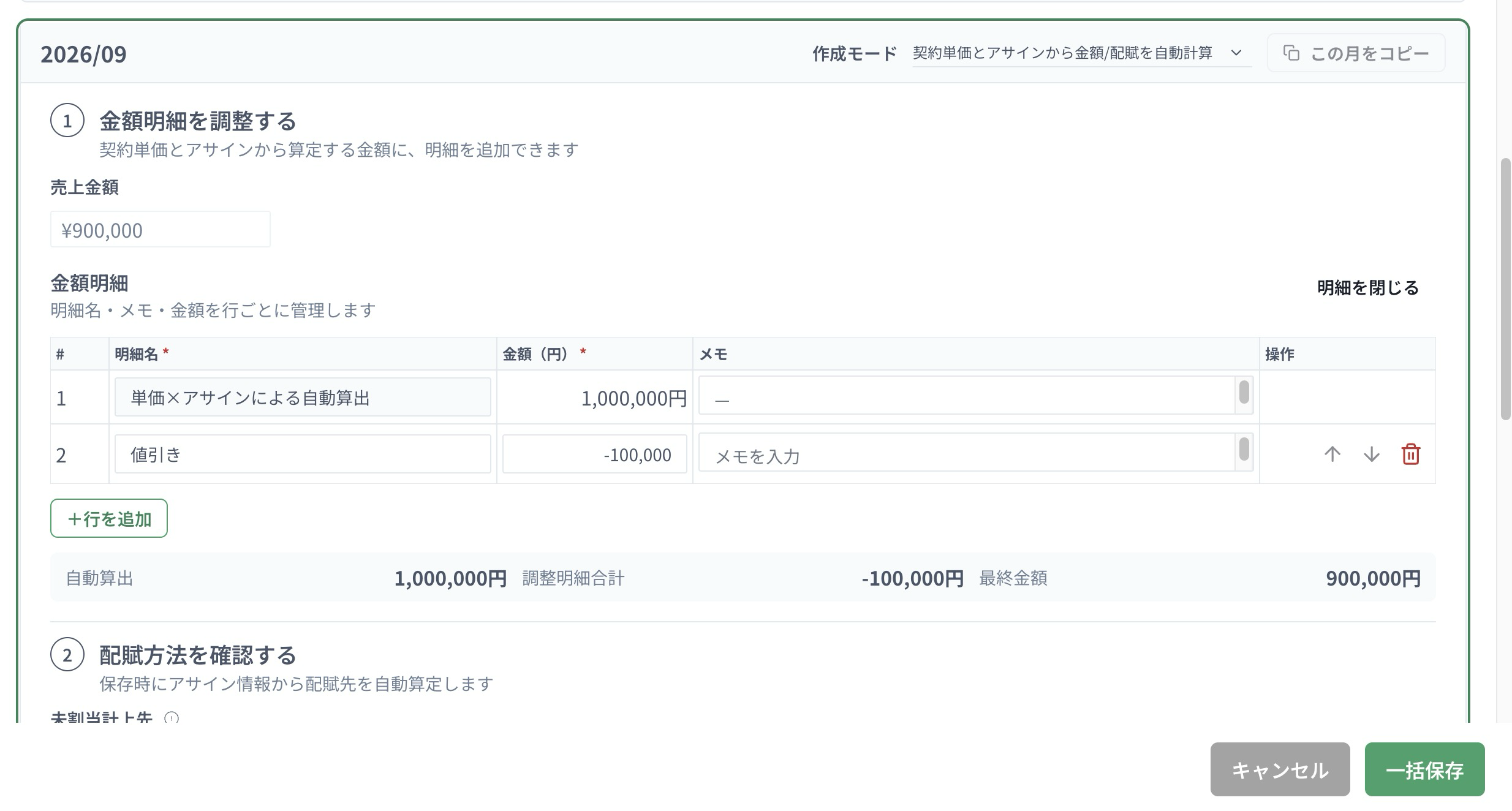Click the 単価×アサインによる自動算出 name field
1512x811 pixels.
pyautogui.click(x=303, y=397)
